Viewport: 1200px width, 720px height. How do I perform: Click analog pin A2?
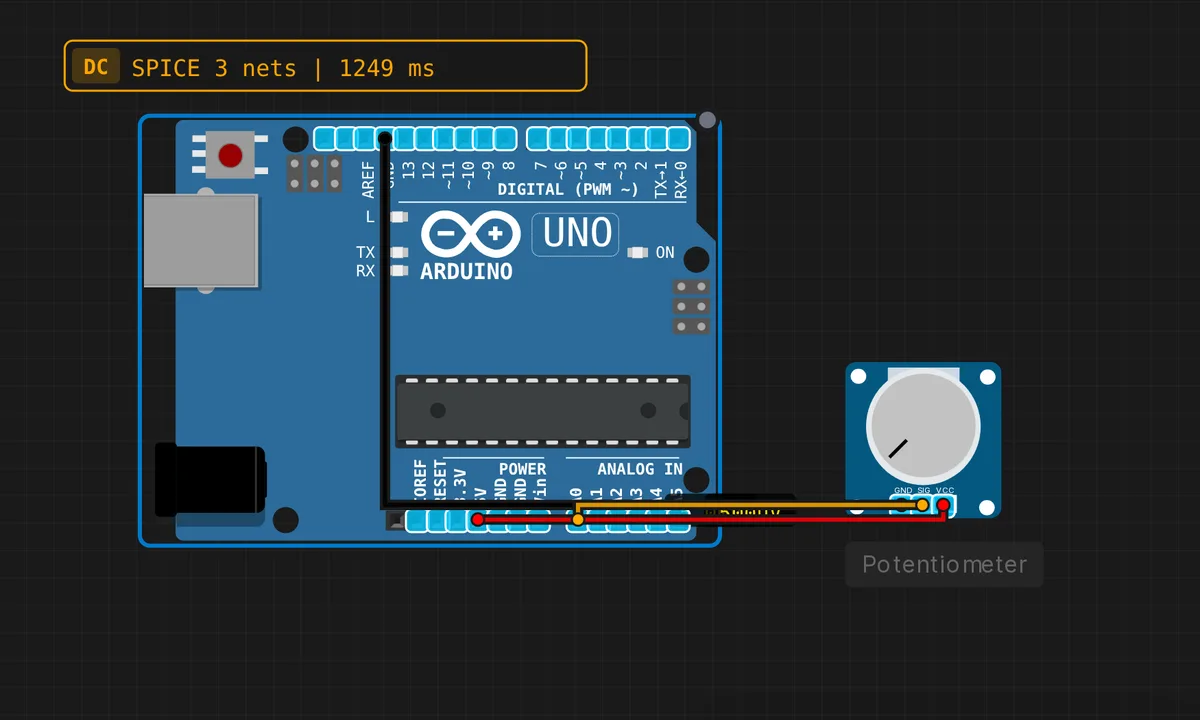618,520
